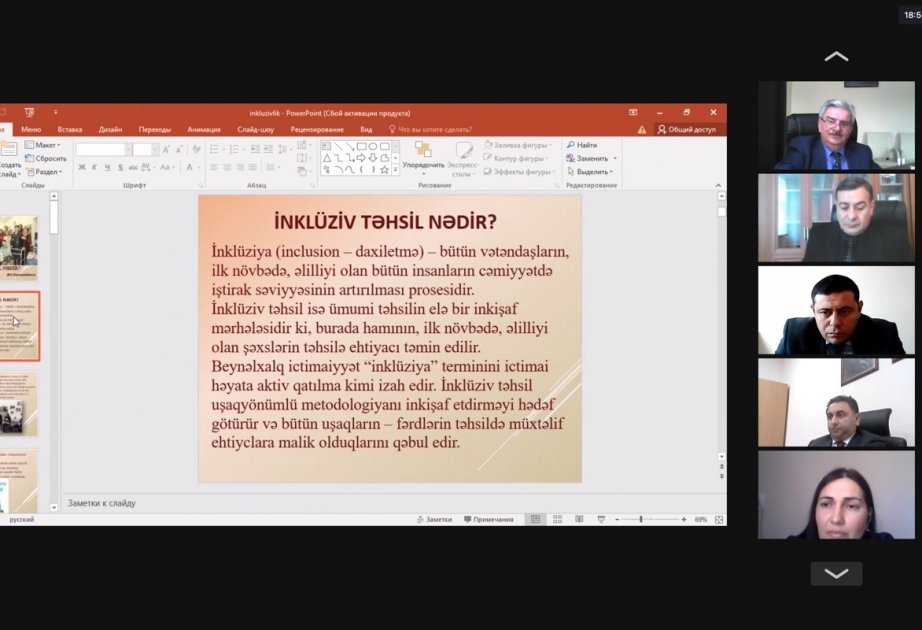Click the Общий доступ share button
The width and height of the screenshot is (922, 630).
click(x=687, y=129)
